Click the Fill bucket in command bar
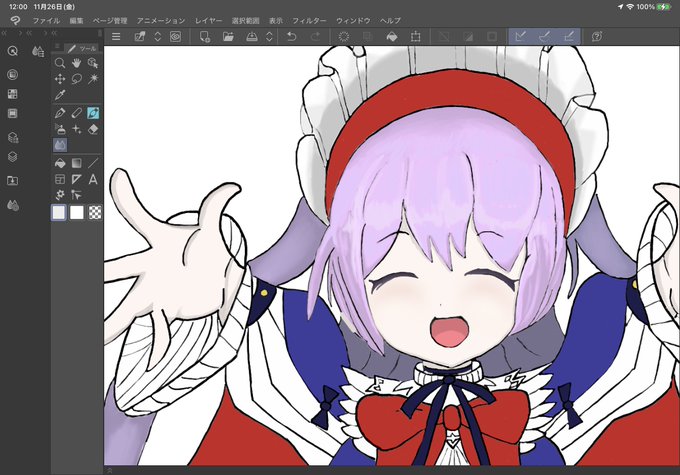Viewport: 680px width, 475px height. tap(392, 36)
